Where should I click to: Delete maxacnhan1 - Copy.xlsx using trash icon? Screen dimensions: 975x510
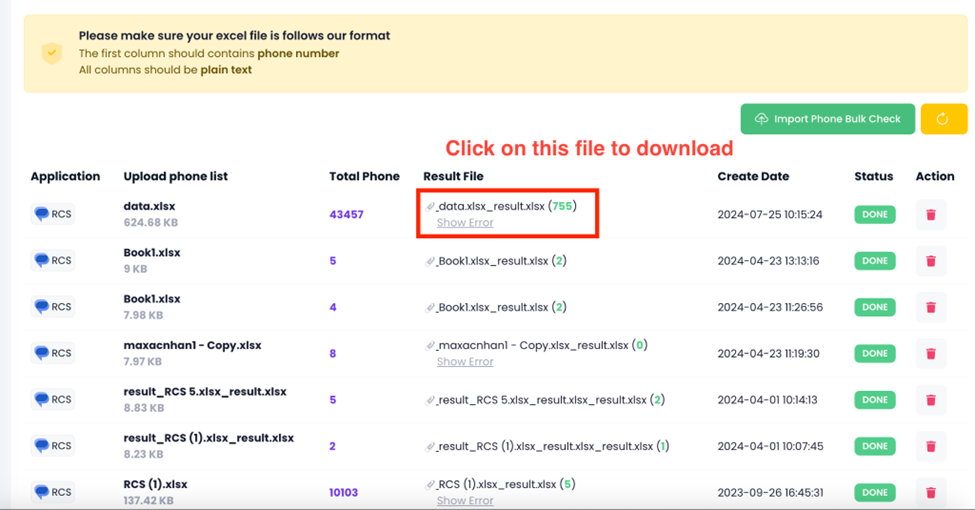[x=931, y=353]
